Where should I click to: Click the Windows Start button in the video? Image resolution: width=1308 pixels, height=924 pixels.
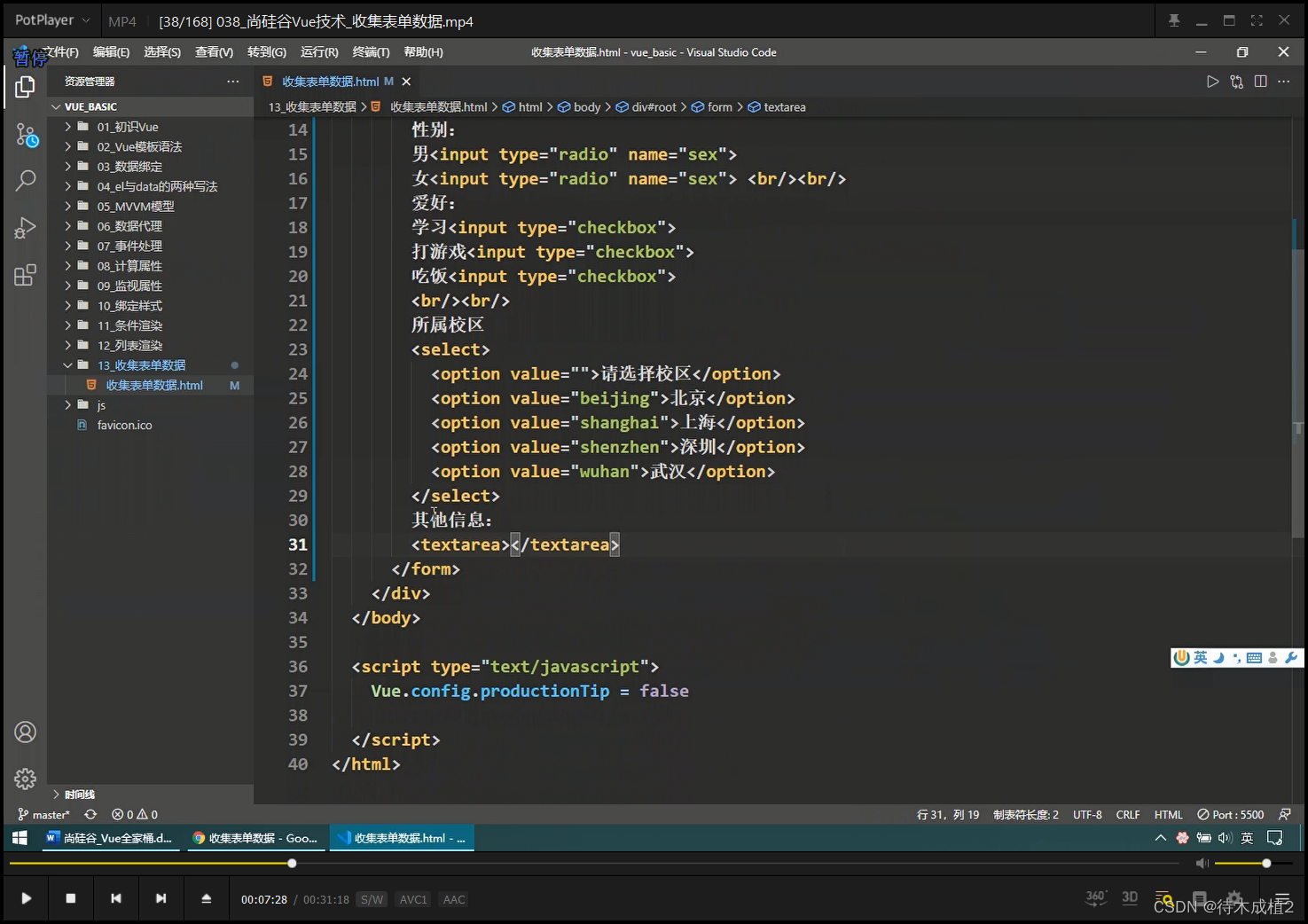(20, 838)
